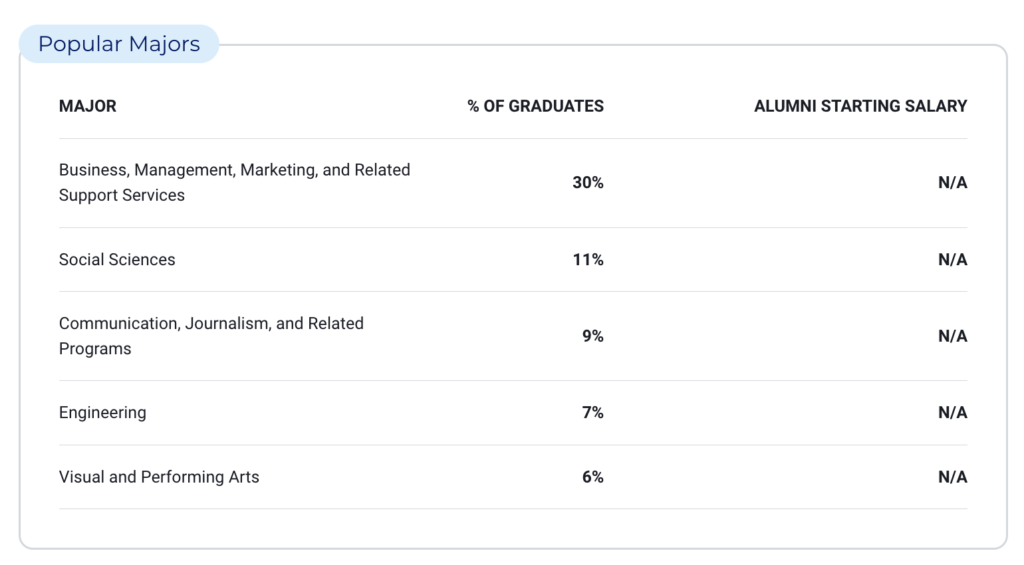Click the 9% graduates value
Viewport: 1024px width, 565px height.
593,337
